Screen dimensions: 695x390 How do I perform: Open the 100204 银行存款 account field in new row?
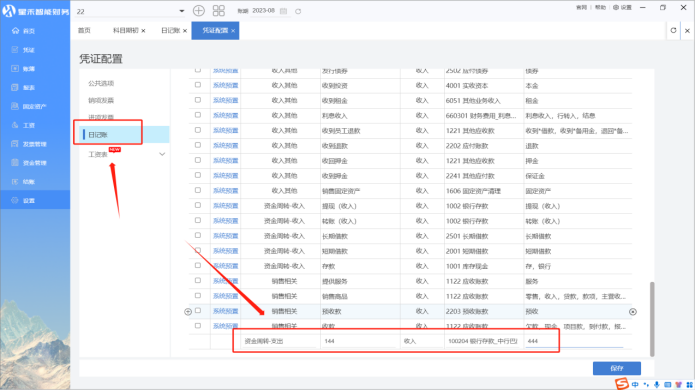coord(483,341)
